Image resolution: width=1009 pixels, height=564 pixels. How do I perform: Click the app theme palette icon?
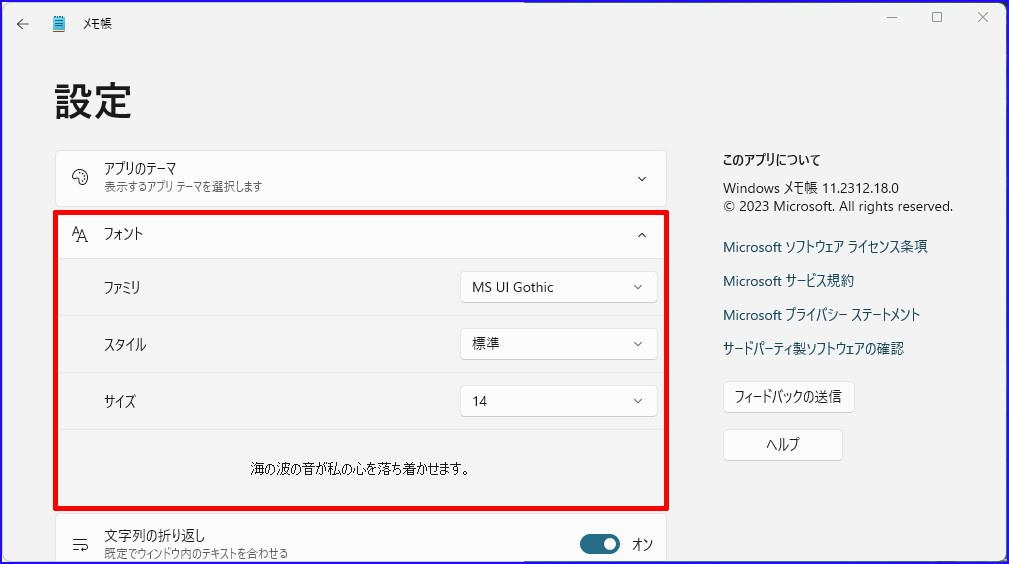coord(80,178)
